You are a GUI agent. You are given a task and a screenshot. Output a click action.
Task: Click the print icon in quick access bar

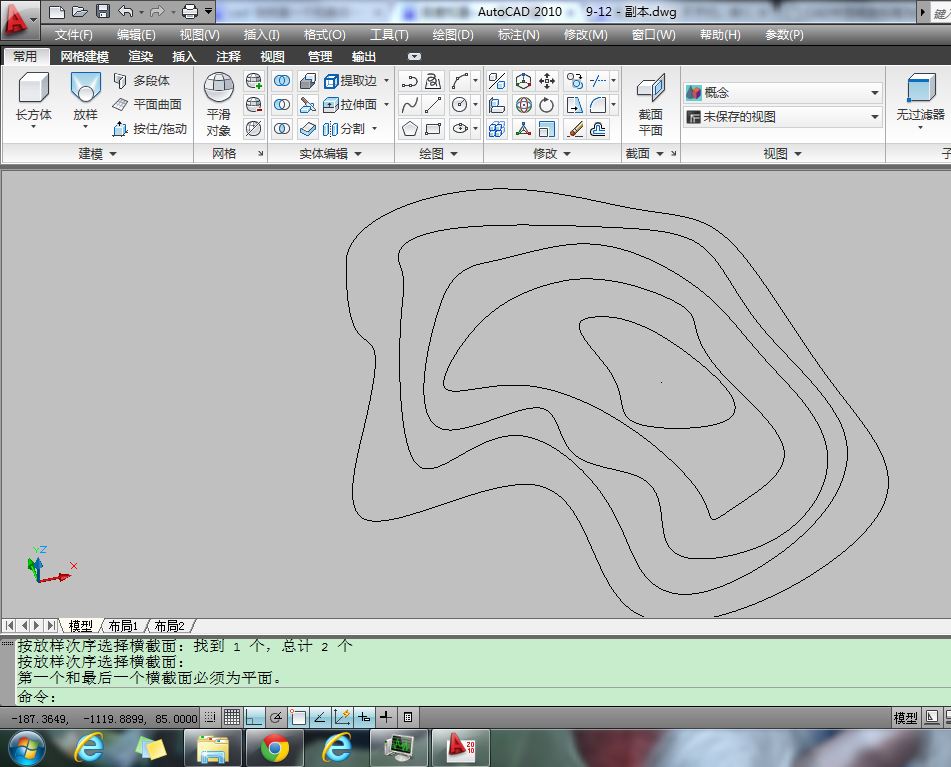190,11
